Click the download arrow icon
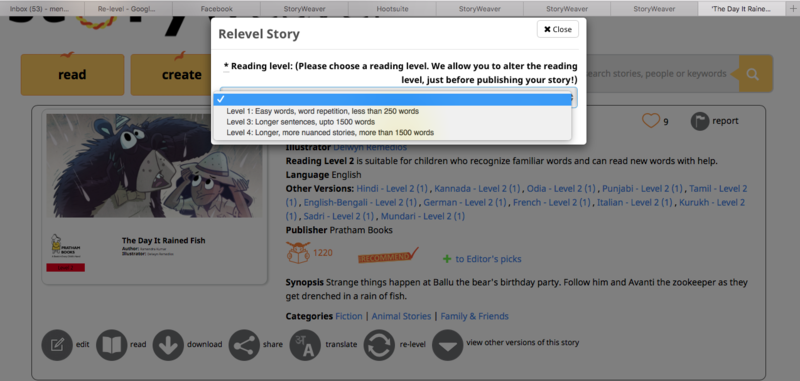The height and width of the screenshot is (381, 800). [168, 345]
